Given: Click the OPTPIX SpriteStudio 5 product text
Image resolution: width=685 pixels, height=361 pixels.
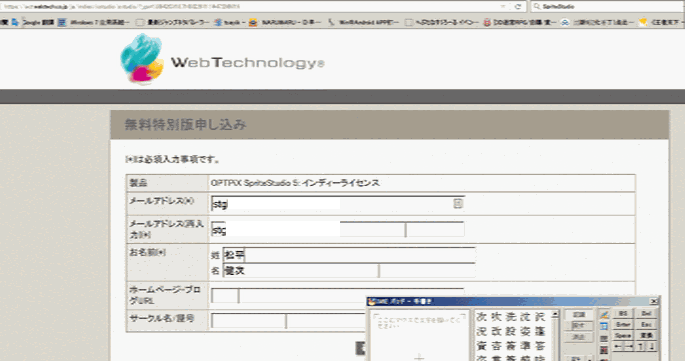Looking at the screenshot, I should tap(295, 183).
